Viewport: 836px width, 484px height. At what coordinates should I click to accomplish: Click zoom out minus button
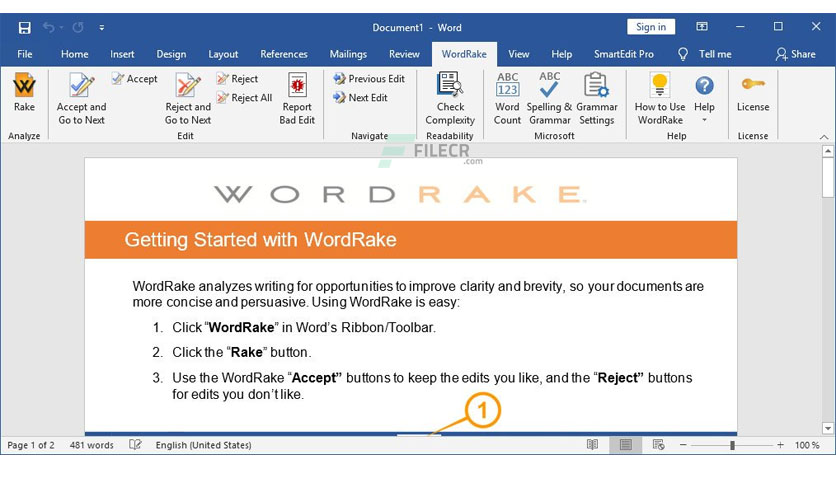point(683,445)
